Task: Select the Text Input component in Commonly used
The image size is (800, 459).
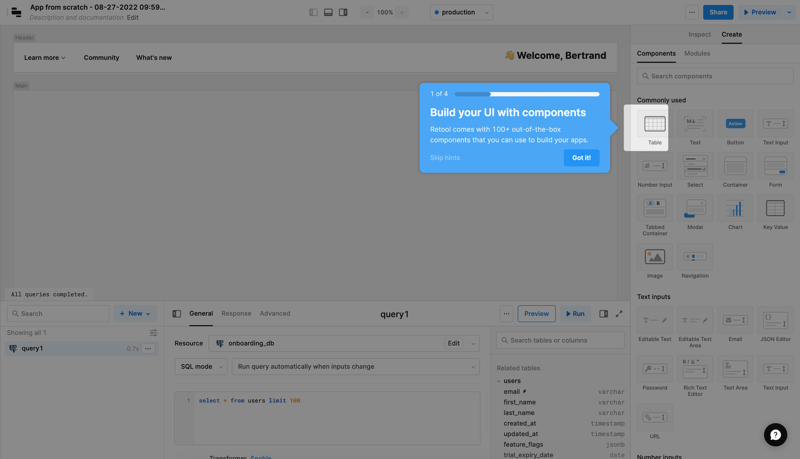Action: (x=776, y=128)
